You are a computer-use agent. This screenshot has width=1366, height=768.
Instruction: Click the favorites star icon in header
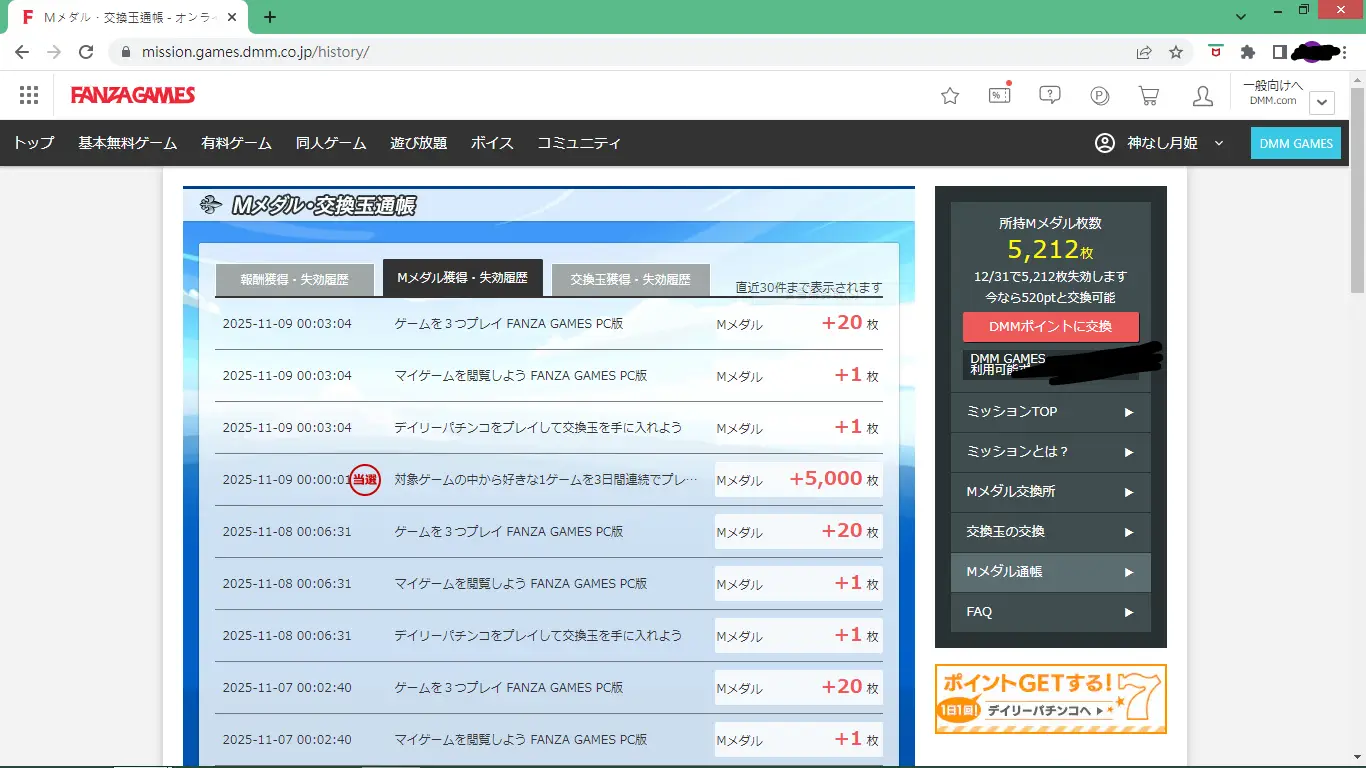pyautogui.click(x=950, y=96)
